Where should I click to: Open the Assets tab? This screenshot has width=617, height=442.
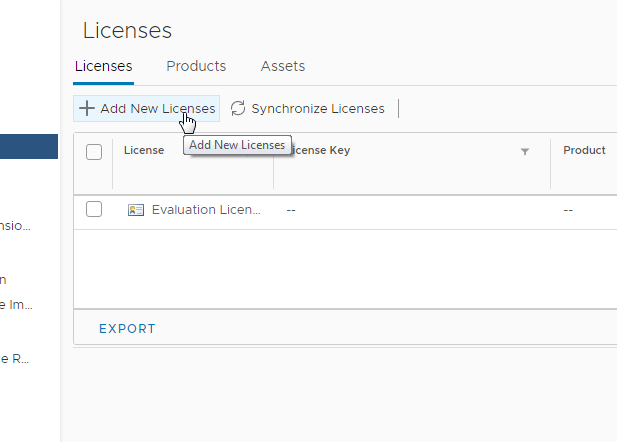click(x=283, y=66)
